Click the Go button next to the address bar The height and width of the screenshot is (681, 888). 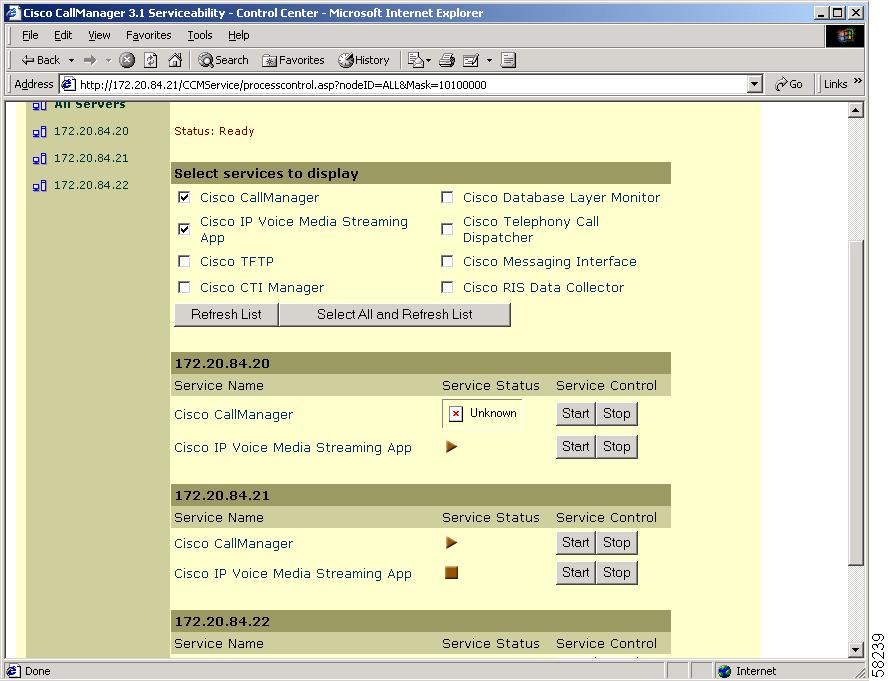coord(789,84)
